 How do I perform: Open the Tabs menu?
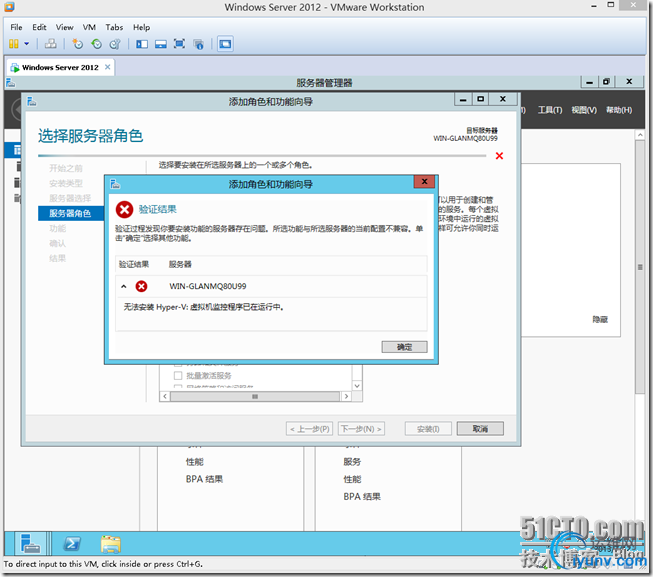pos(114,27)
